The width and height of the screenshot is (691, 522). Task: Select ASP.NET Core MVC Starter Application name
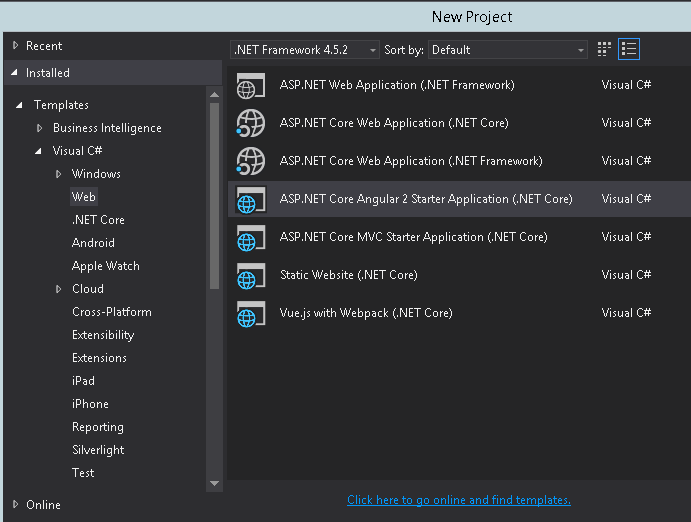click(413, 237)
